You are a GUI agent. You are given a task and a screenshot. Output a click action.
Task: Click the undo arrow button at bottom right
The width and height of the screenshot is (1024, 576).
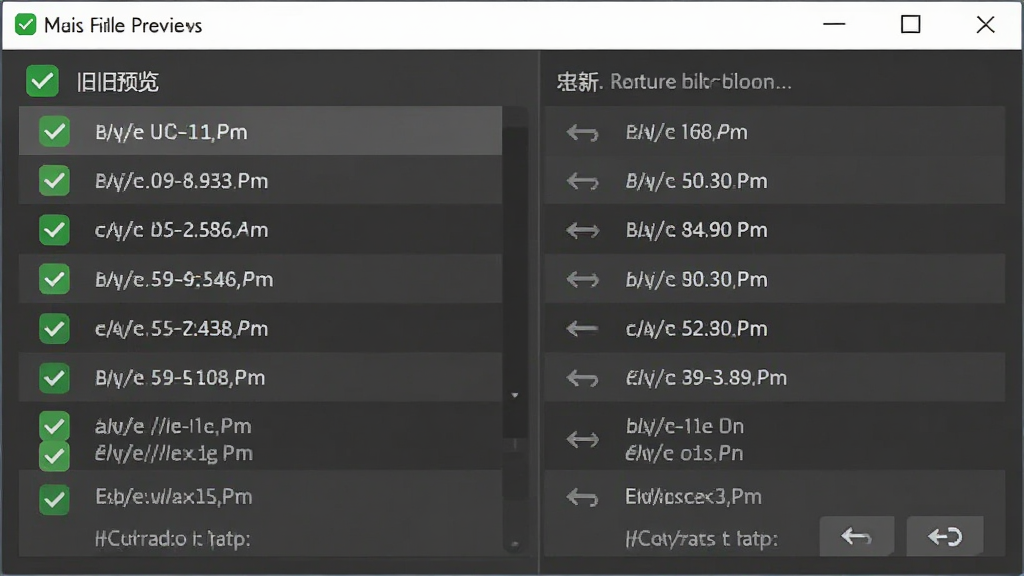pos(857,537)
